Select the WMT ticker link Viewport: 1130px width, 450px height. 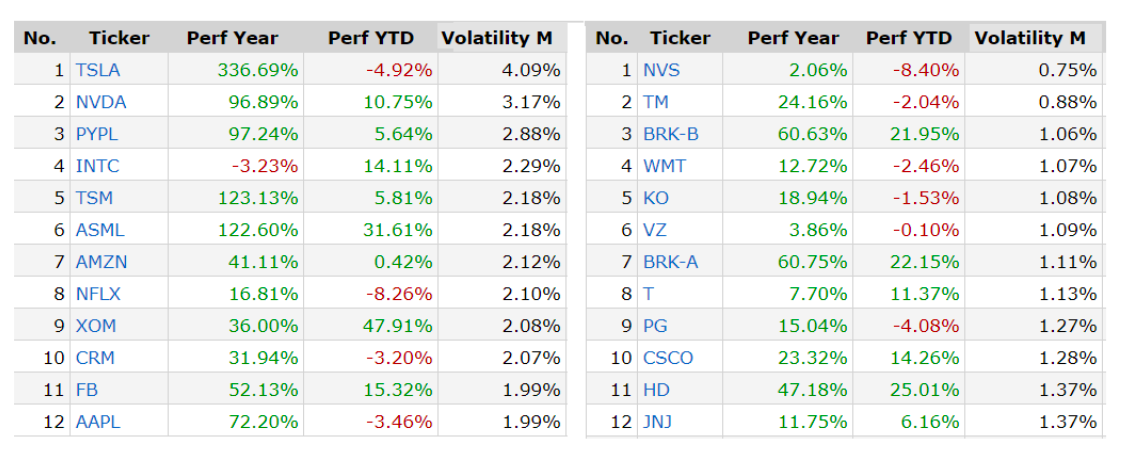pos(664,166)
